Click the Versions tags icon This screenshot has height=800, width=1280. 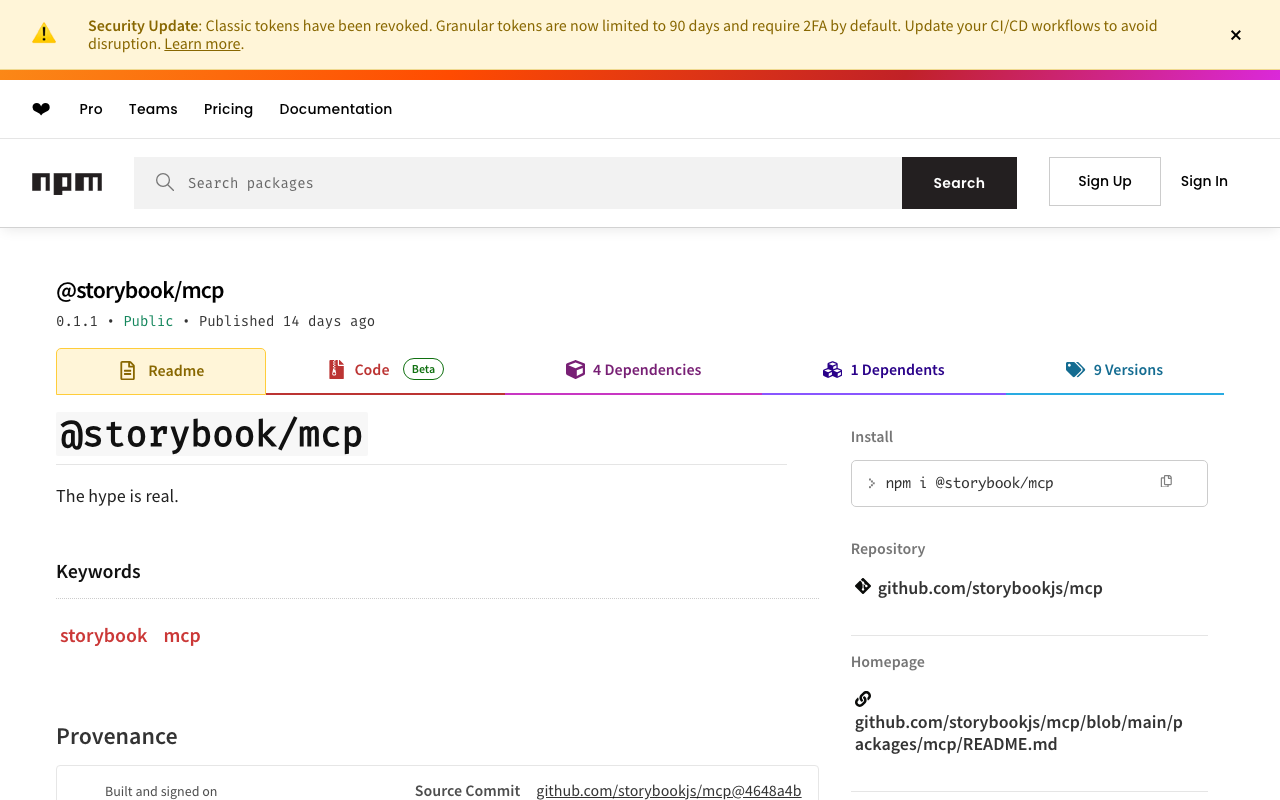pyautogui.click(x=1075, y=370)
